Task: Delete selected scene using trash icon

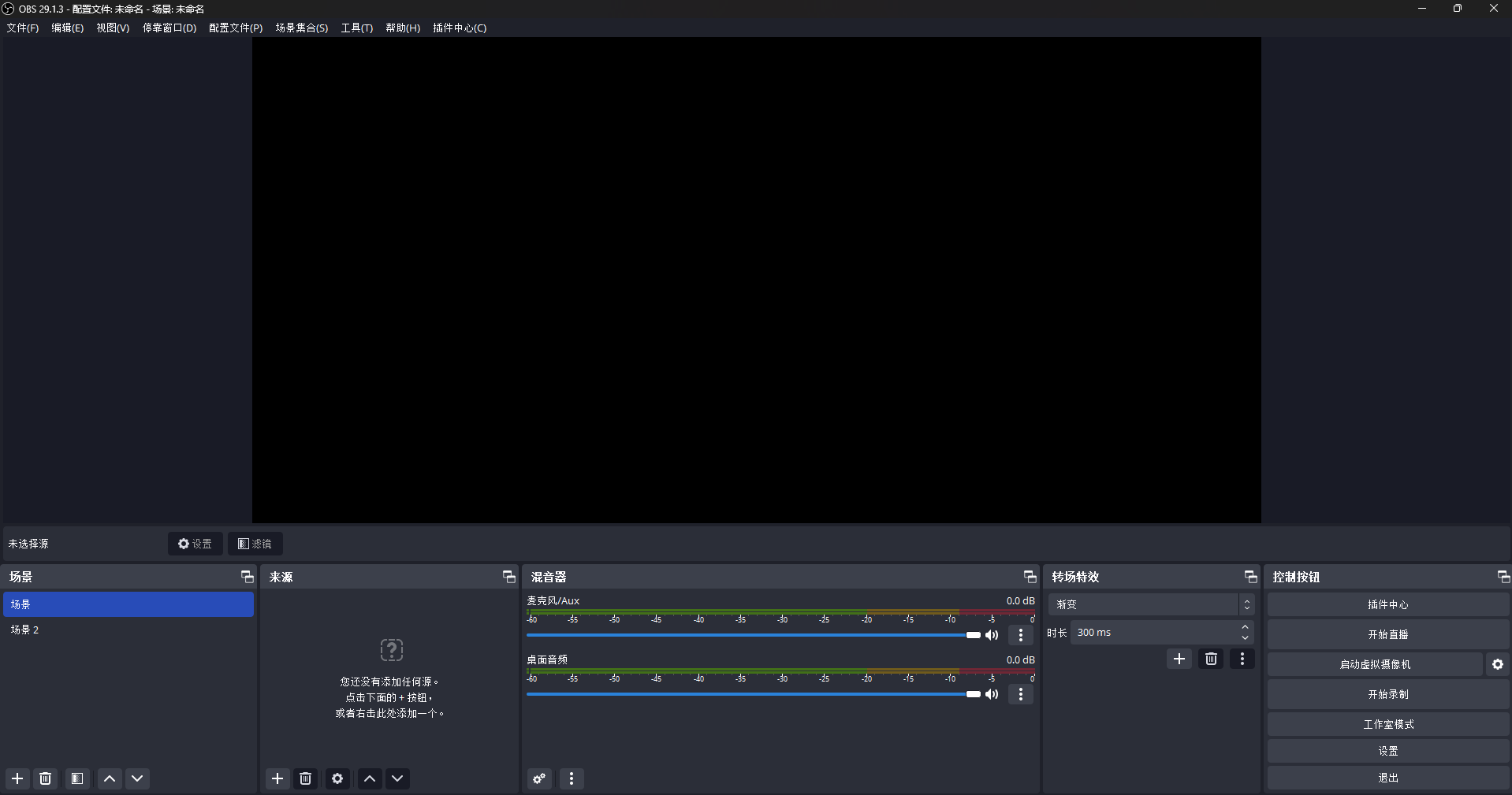Action: point(46,778)
